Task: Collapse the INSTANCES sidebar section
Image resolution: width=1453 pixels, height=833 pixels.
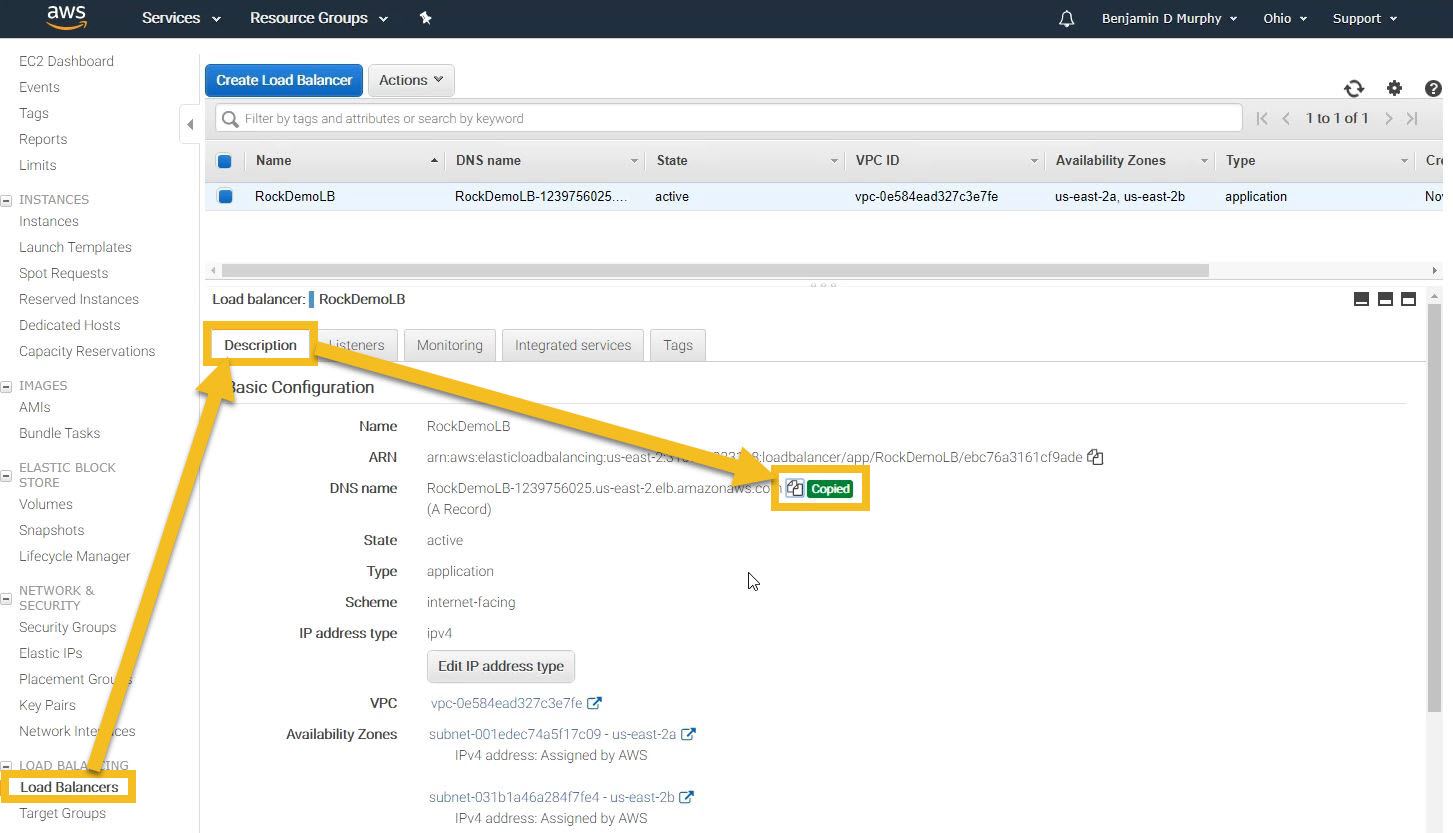Action: 7,200
